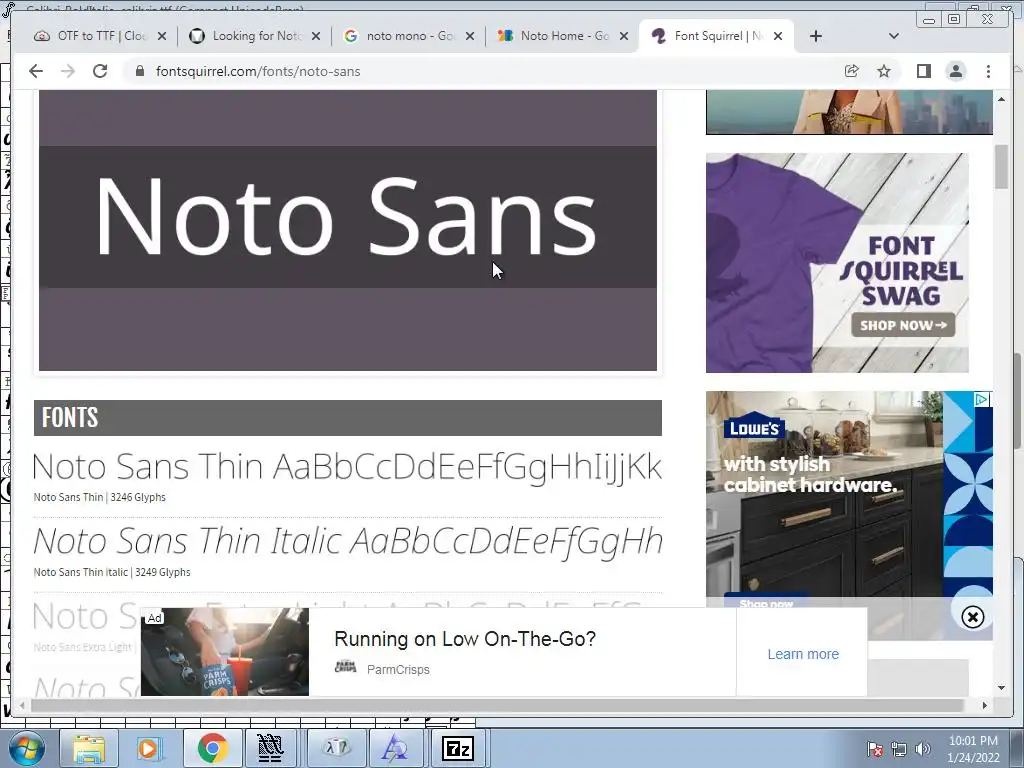The image size is (1024, 768).
Task: Open the Windows Start menu
Action: tap(27, 748)
